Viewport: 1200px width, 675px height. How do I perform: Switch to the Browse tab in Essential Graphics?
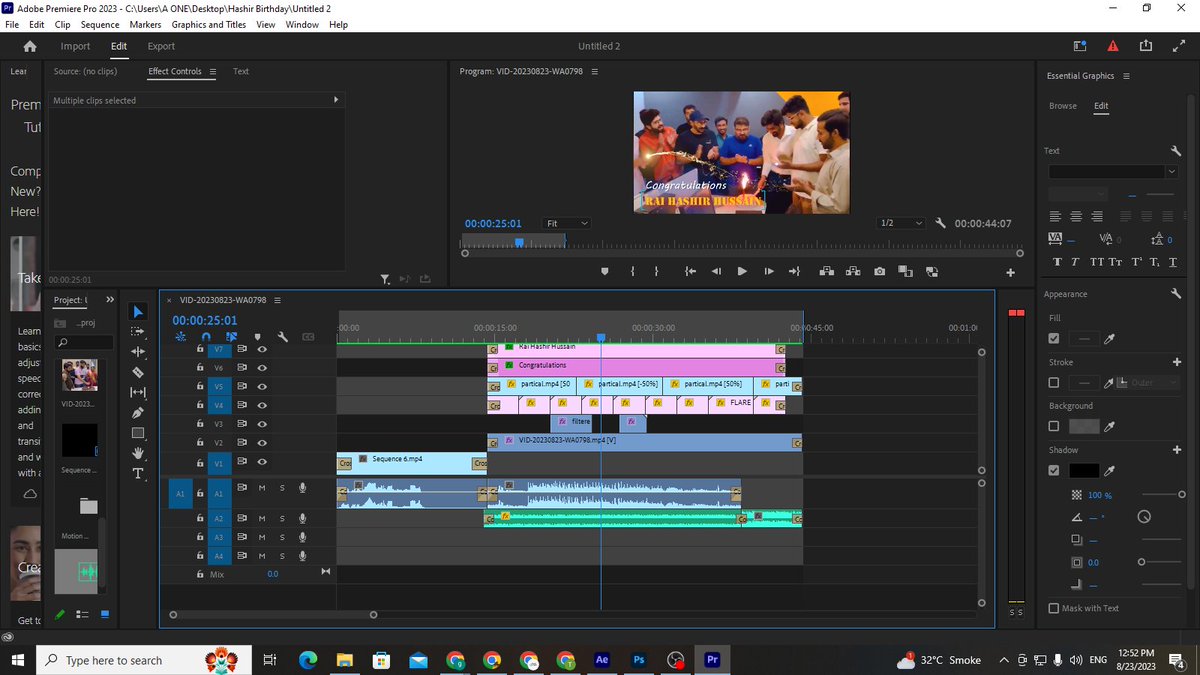1063,106
